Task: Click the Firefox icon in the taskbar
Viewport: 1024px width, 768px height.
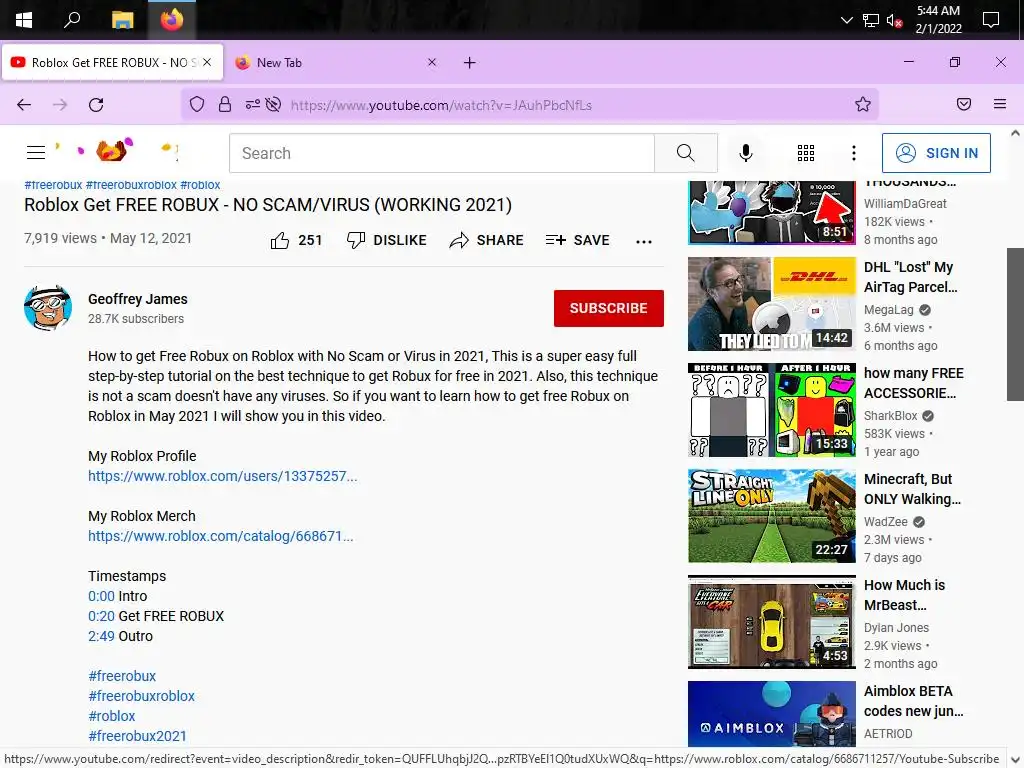Action: (x=172, y=20)
